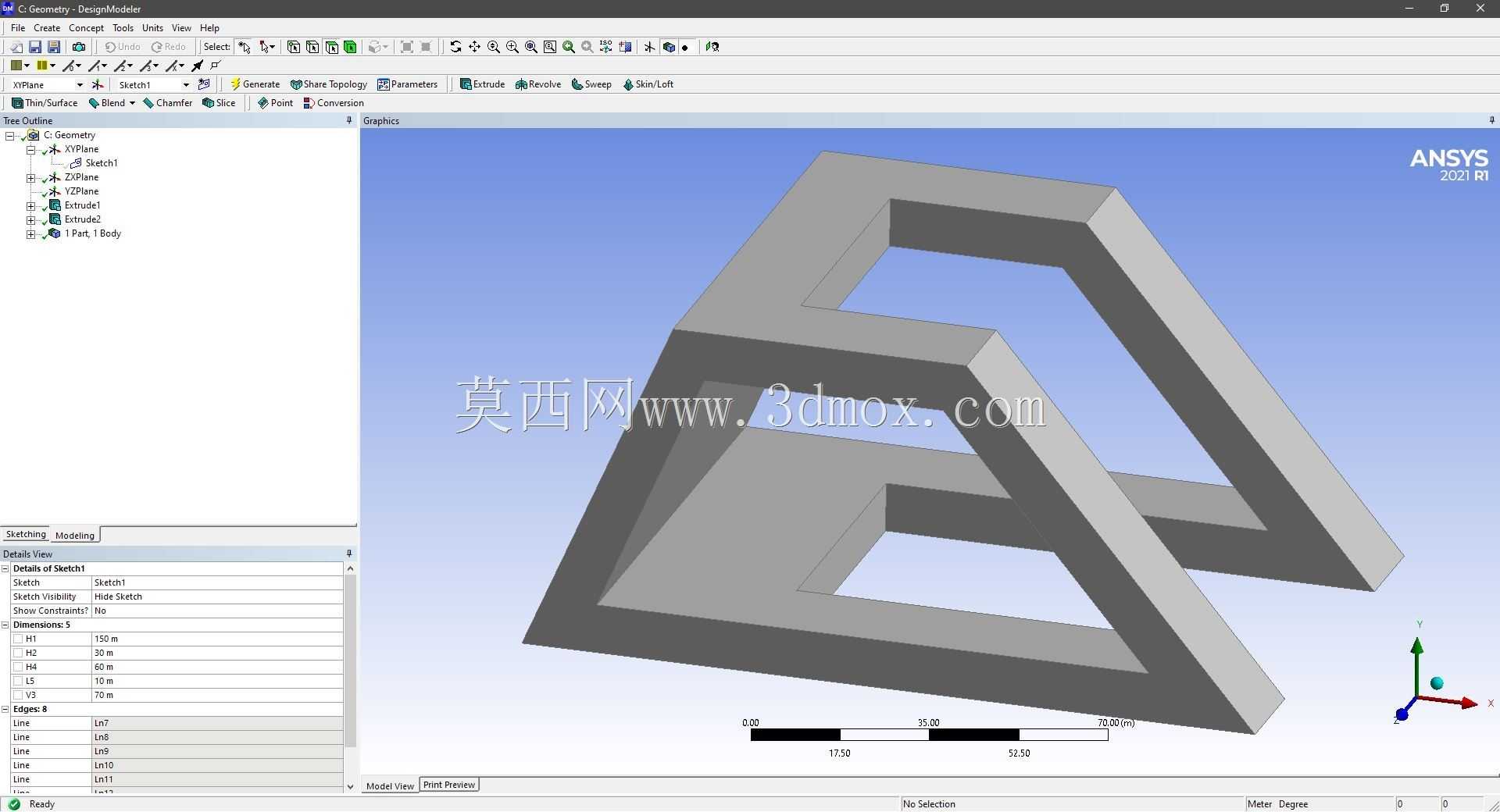The height and width of the screenshot is (812, 1500).
Task: Click the New Sketch icon
Action: (205, 84)
